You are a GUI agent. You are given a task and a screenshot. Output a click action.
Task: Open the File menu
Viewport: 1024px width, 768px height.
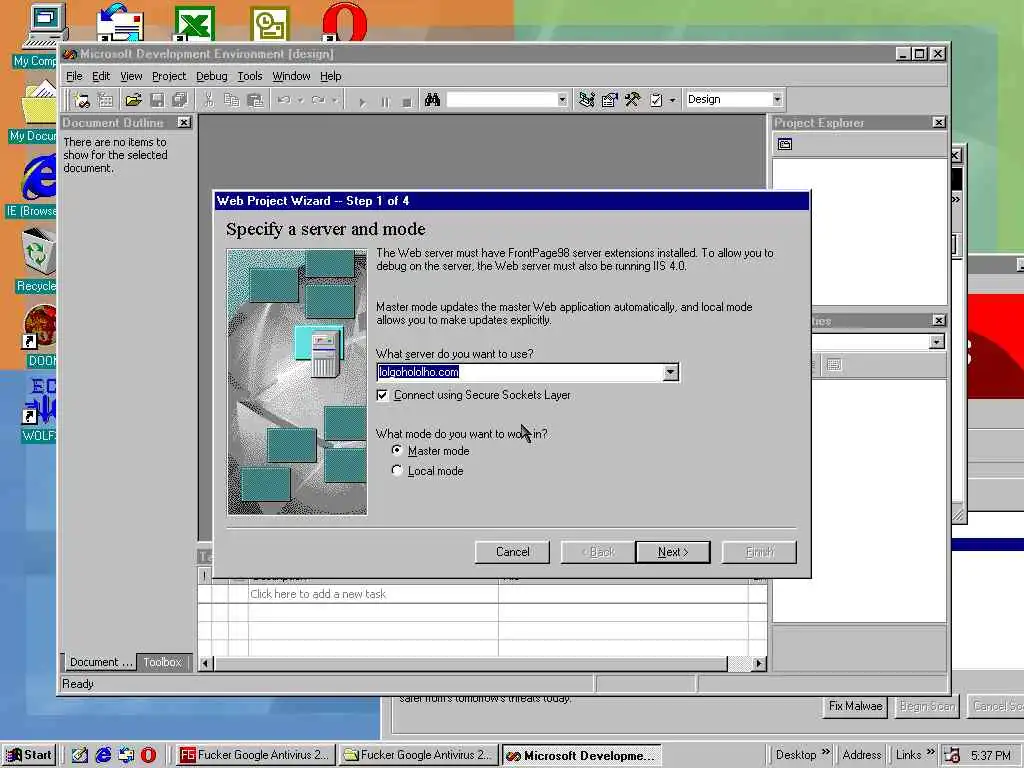[74, 76]
